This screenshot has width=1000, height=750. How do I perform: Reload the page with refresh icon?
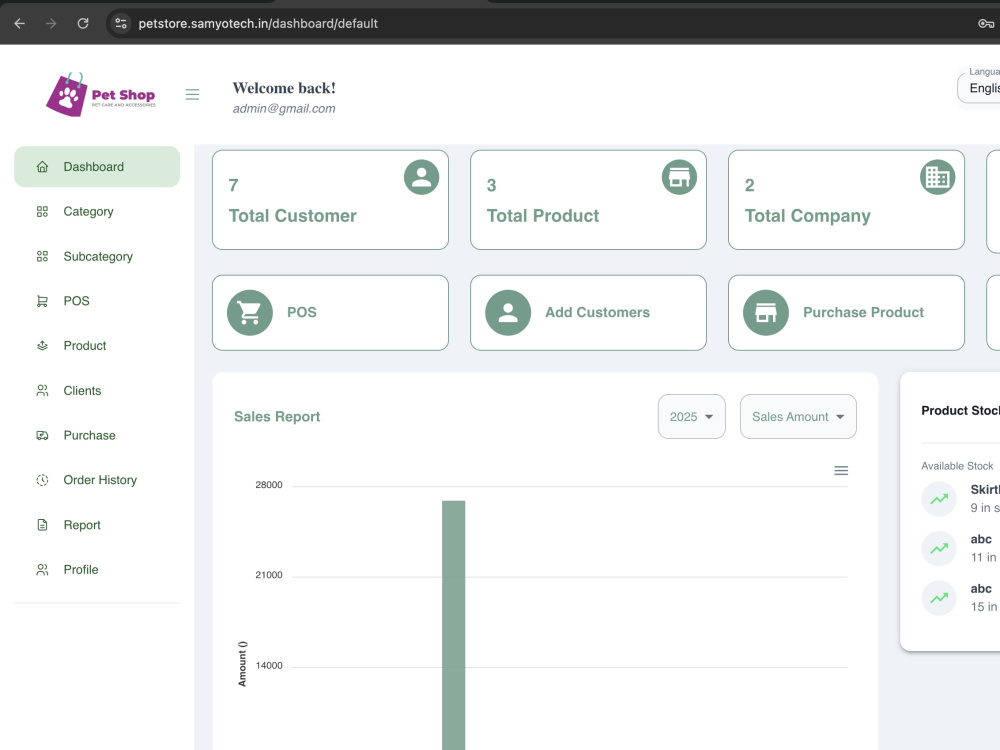click(83, 24)
